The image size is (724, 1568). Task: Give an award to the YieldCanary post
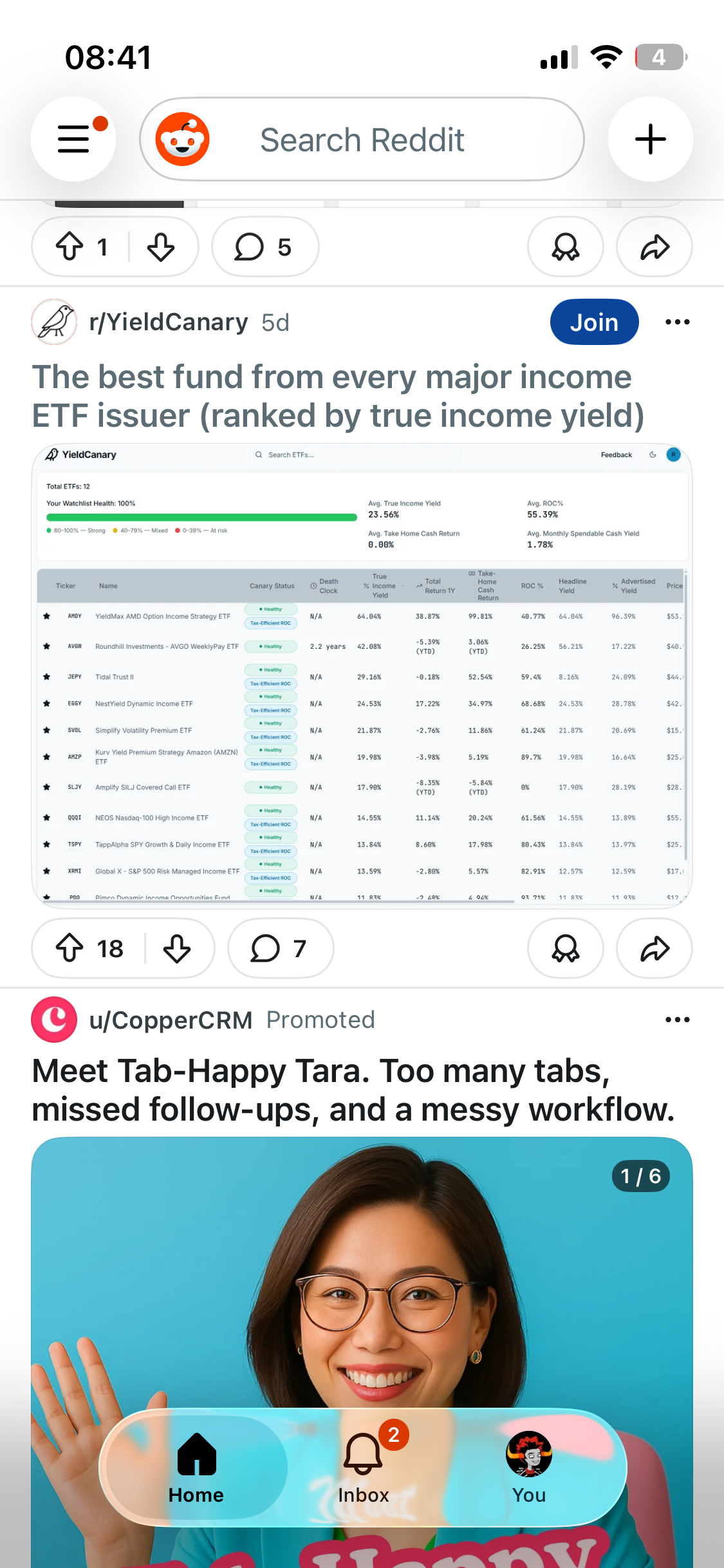click(x=566, y=948)
